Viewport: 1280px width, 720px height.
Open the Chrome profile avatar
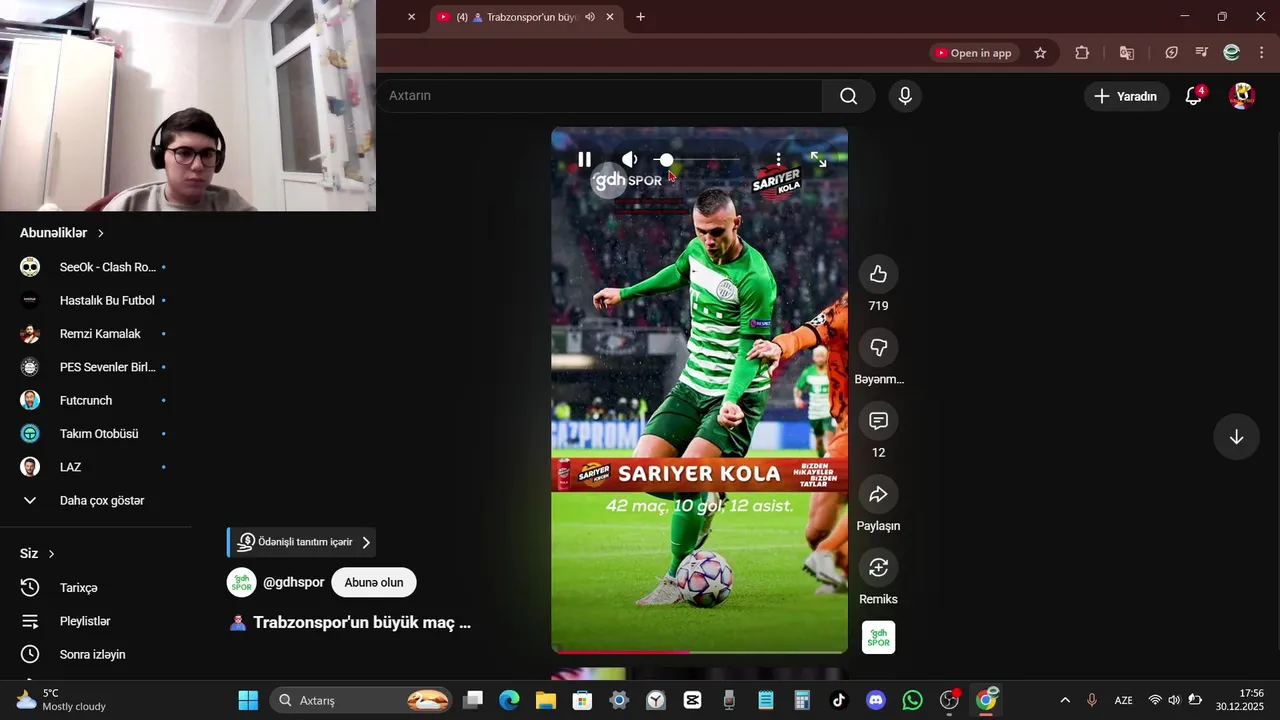pyautogui.click(x=1232, y=53)
